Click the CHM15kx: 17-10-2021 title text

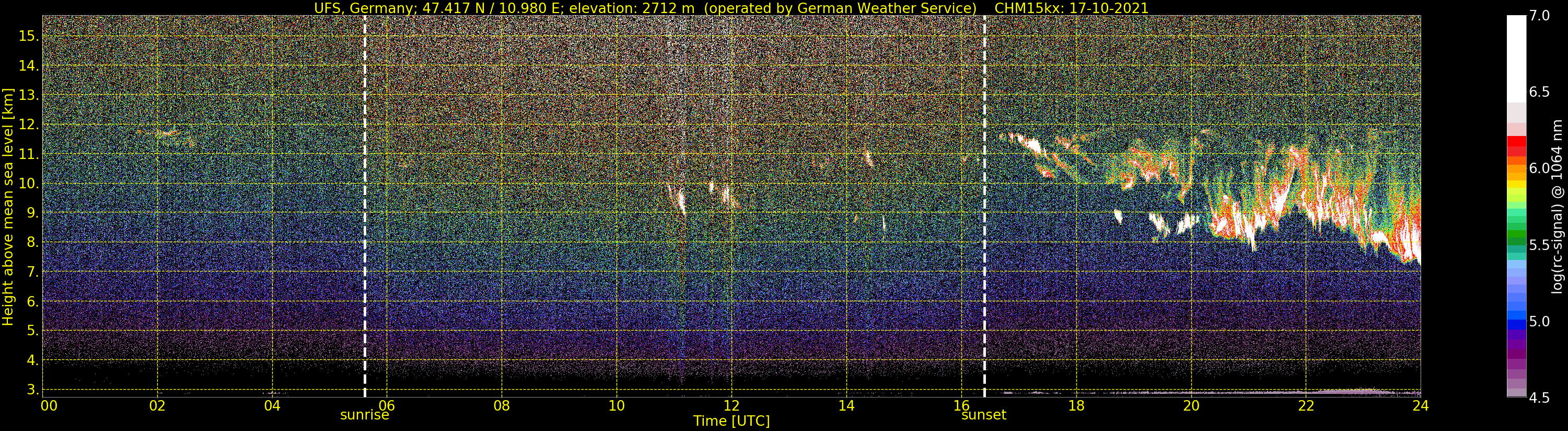pyautogui.click(x=1071, y=8)
